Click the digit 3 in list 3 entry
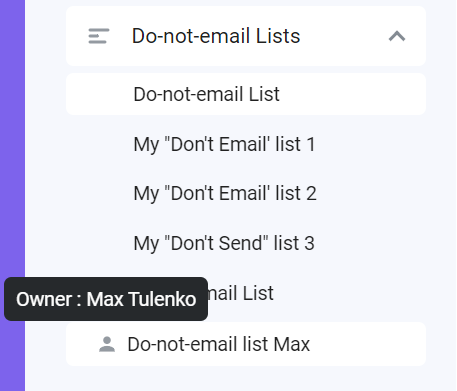This screenshot has height=391, width=457. click(309, 243)
